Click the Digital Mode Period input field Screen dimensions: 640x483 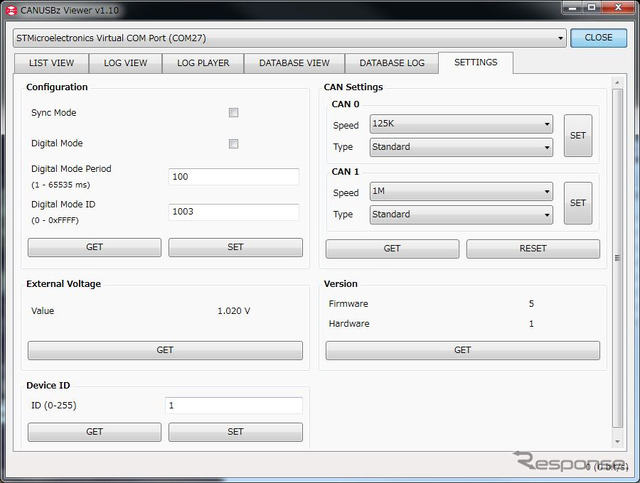tap(233, 177)
